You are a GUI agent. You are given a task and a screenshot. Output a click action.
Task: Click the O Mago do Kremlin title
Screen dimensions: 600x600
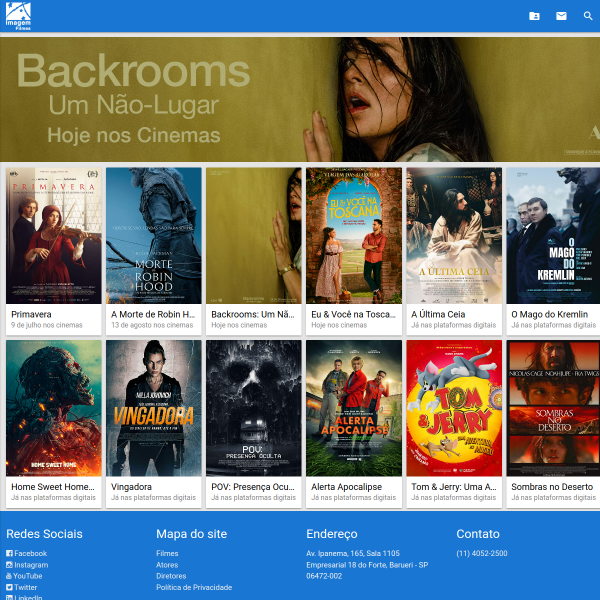(x=549, y=315)
